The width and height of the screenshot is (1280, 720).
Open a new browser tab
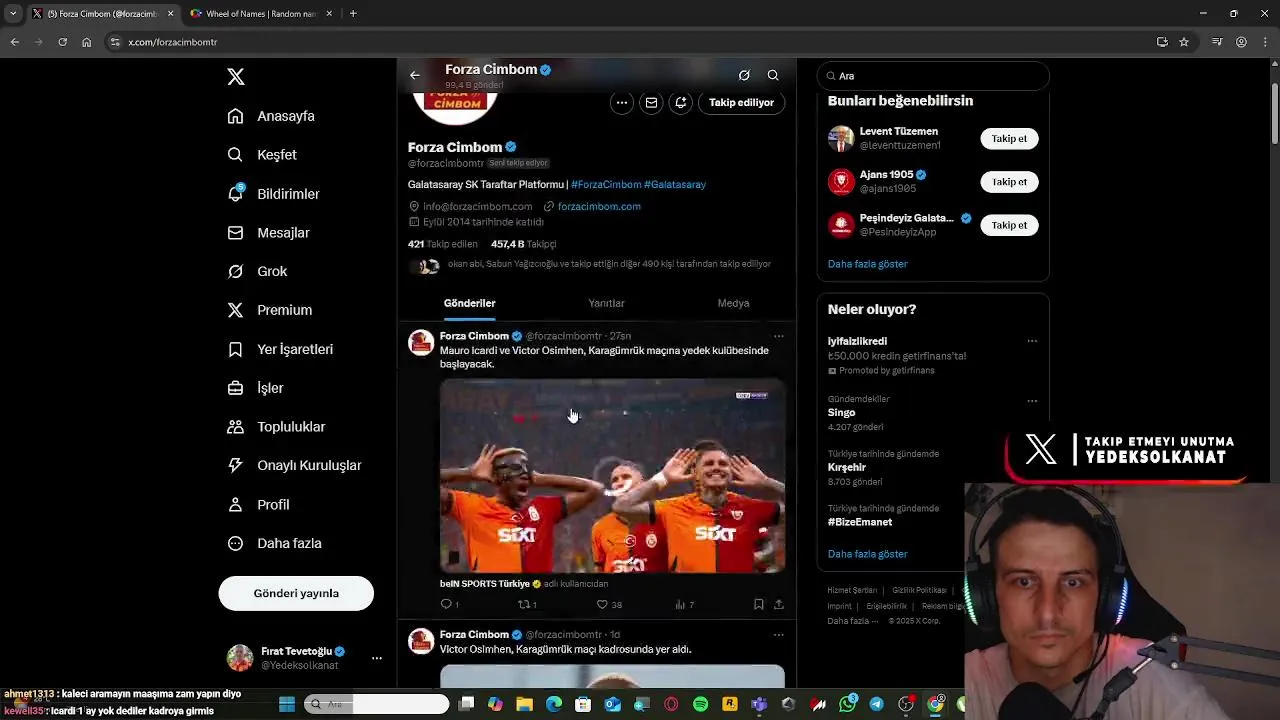(353, 14)
